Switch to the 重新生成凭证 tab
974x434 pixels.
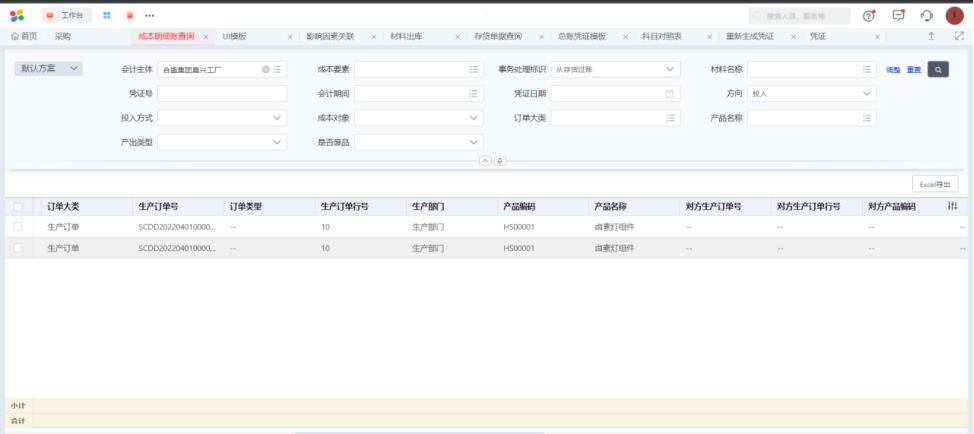click(x=750, y=37)
